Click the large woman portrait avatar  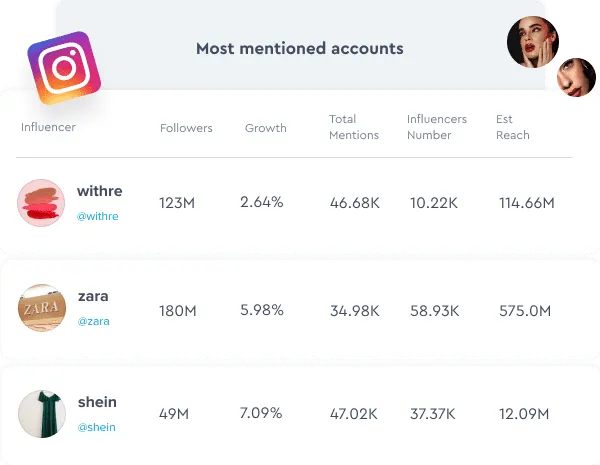coord(533,42)
